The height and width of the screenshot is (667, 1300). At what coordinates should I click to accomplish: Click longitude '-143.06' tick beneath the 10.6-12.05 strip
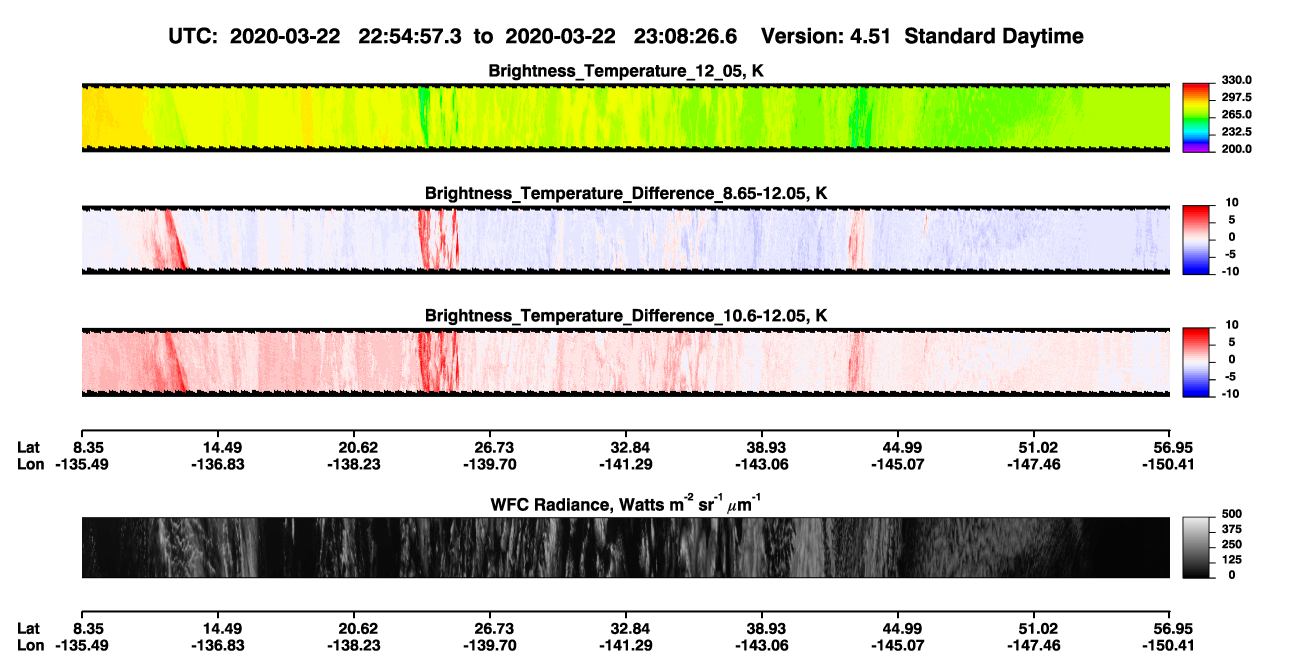coord(762,463)
